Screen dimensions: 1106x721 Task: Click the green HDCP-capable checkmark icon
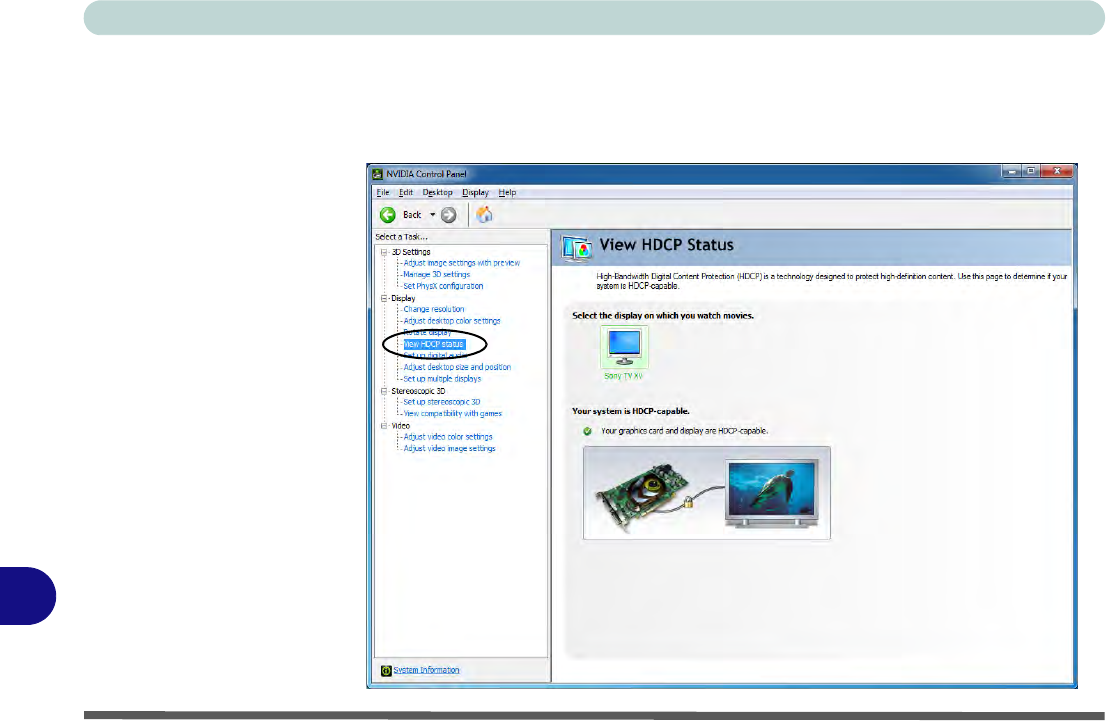(x=587, y=430)
